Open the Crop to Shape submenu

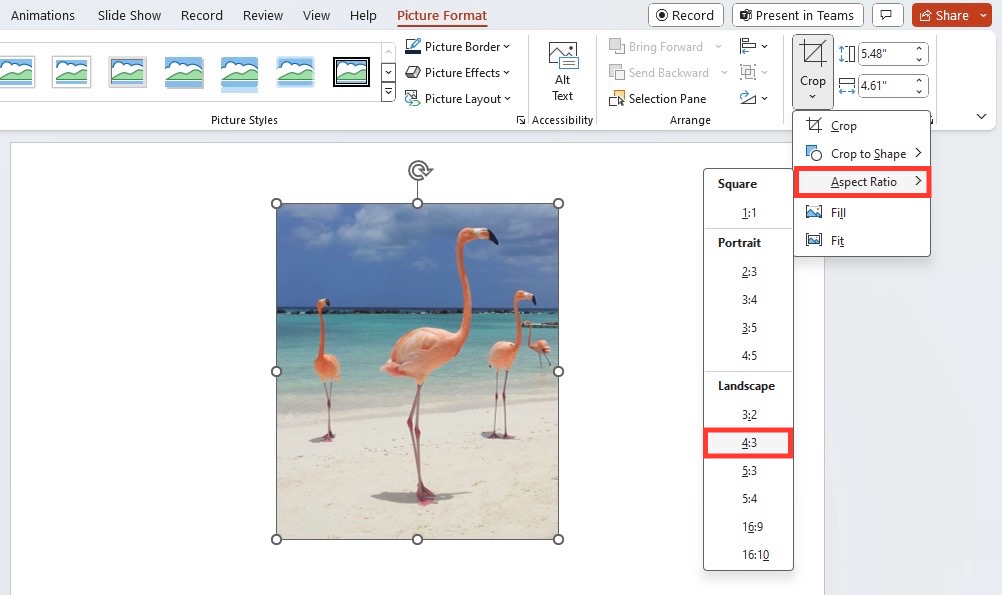861,154
